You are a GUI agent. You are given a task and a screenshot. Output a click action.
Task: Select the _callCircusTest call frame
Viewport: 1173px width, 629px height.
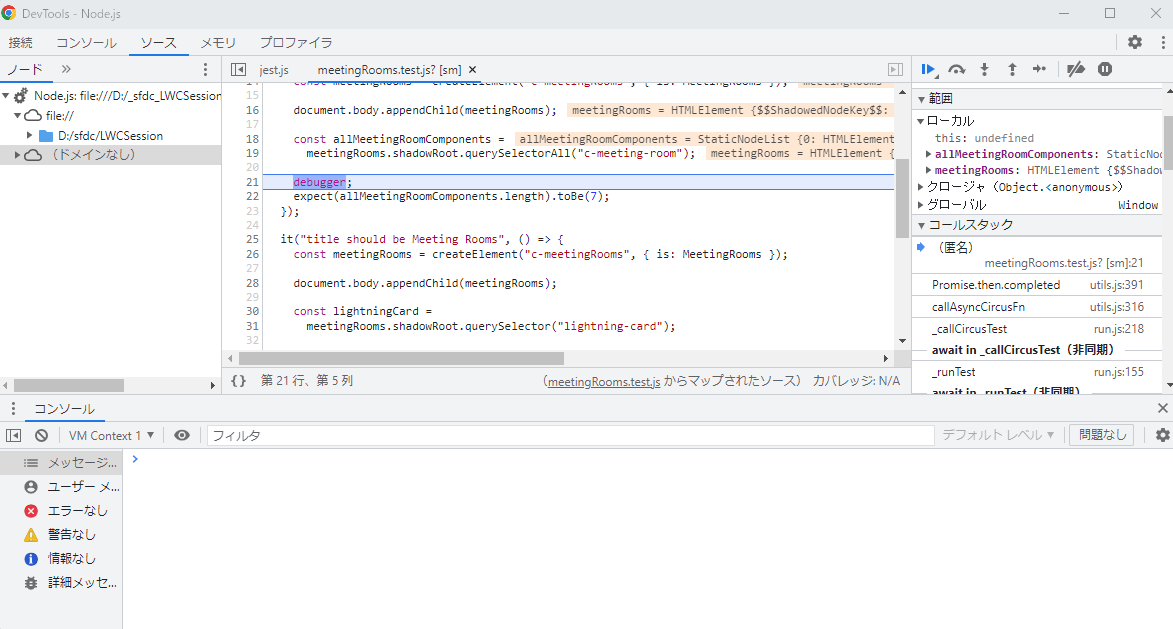click(1037, 329)
